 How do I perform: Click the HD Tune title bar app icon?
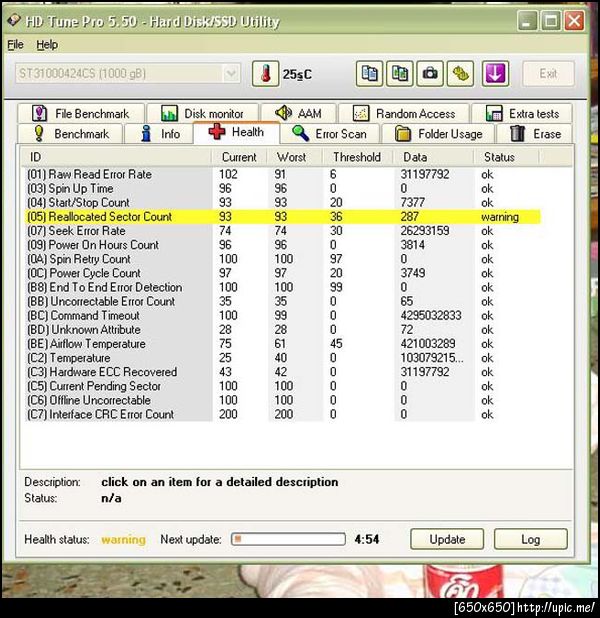tap(14, 20)
